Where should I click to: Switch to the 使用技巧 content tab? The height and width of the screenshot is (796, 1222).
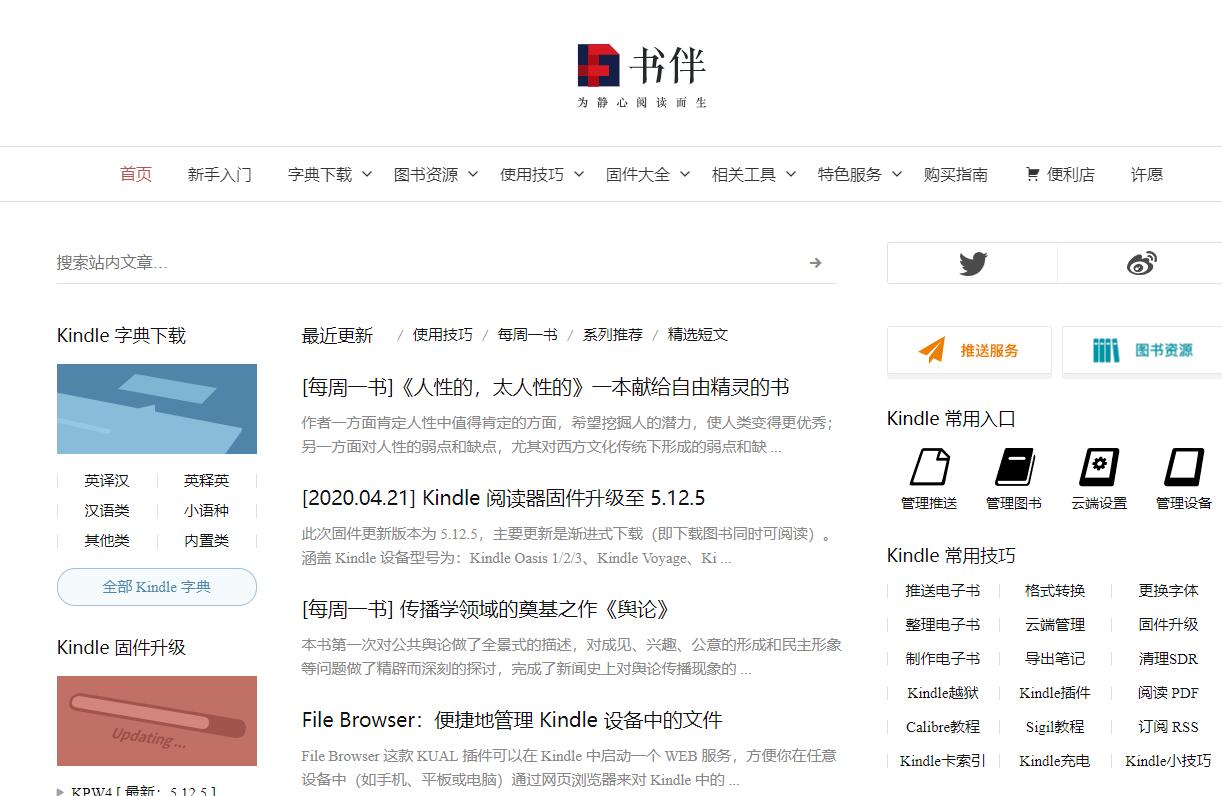tap(443, 334)
